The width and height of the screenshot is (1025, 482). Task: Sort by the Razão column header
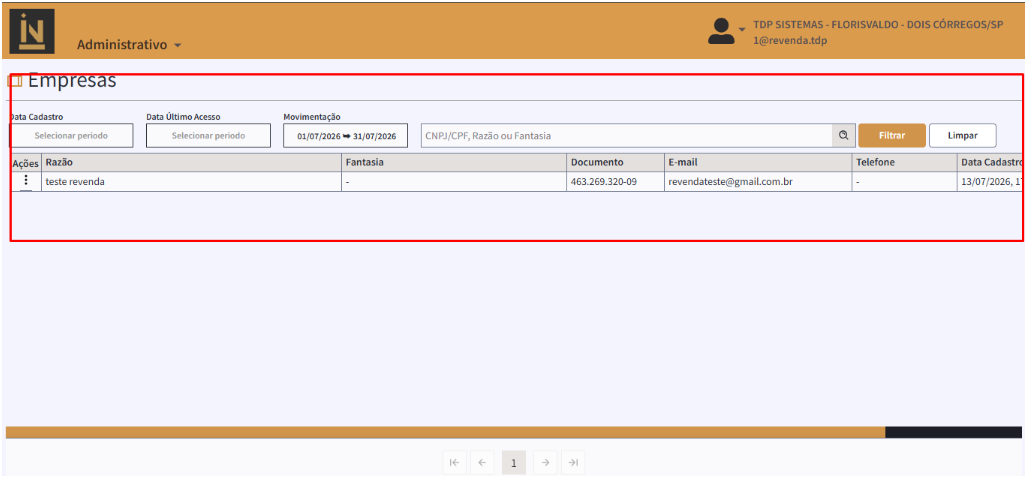coord(192,162)
